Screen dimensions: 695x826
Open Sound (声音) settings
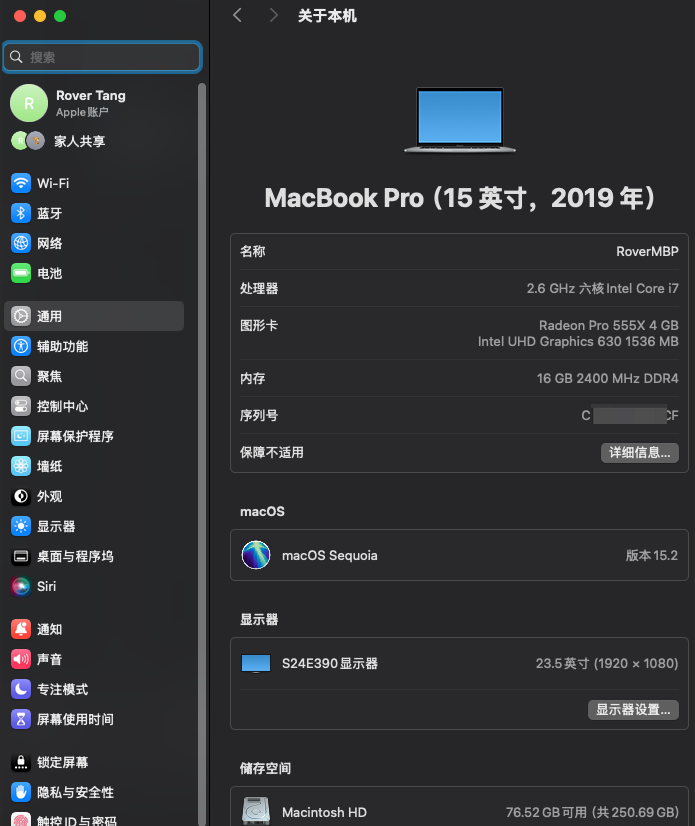[x=94, y=659]
